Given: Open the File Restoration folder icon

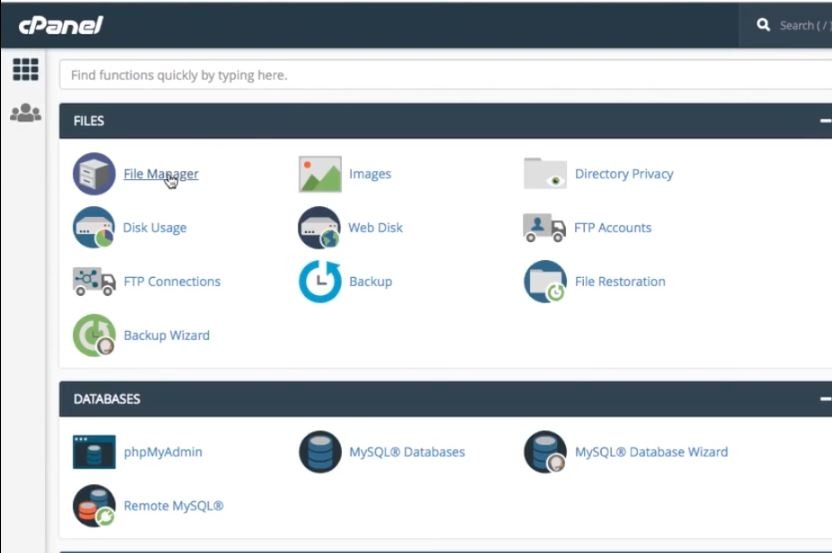Looking at the screenshot, I should pyautogui.click(x=545, y=281).
